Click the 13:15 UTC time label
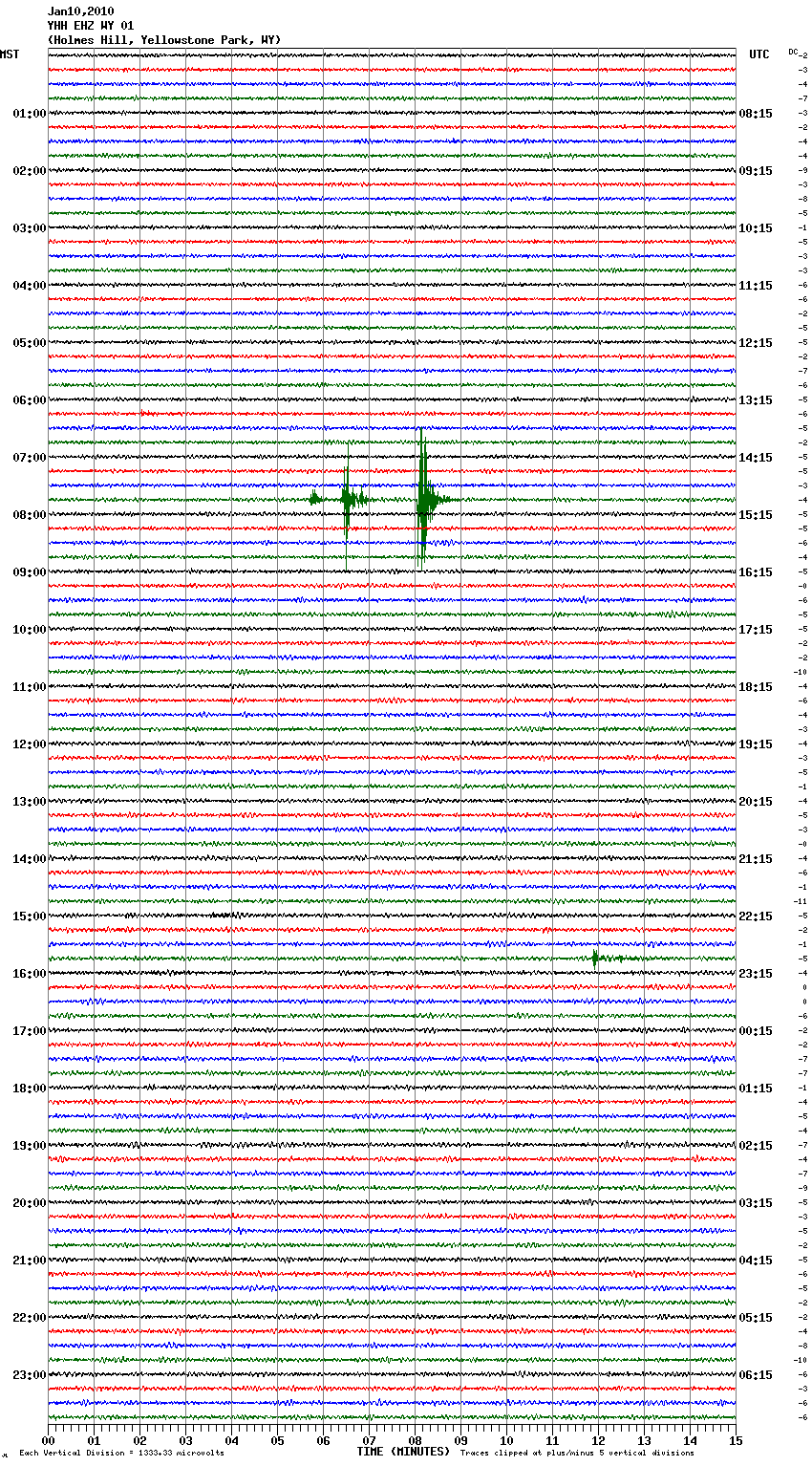The height and width of the screenshot is (1466, 812). 756,400
